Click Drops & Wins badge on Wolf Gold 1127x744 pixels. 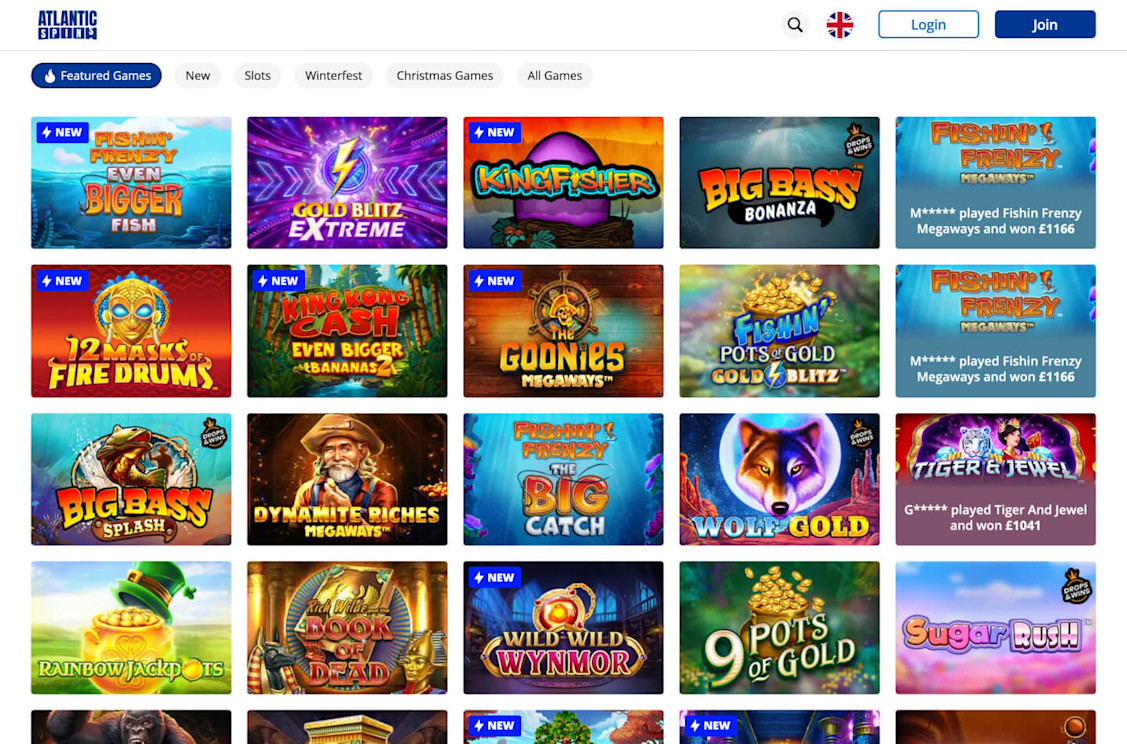tap(860, 433)
